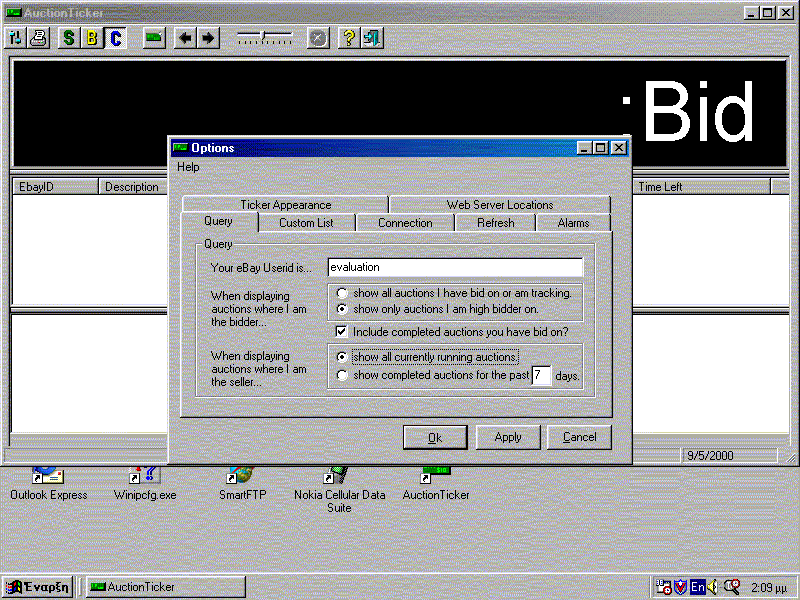The height and width of the screenshot is (600, 800).
Task: Select the yellow B toolbar button
Action: (92, 38)
